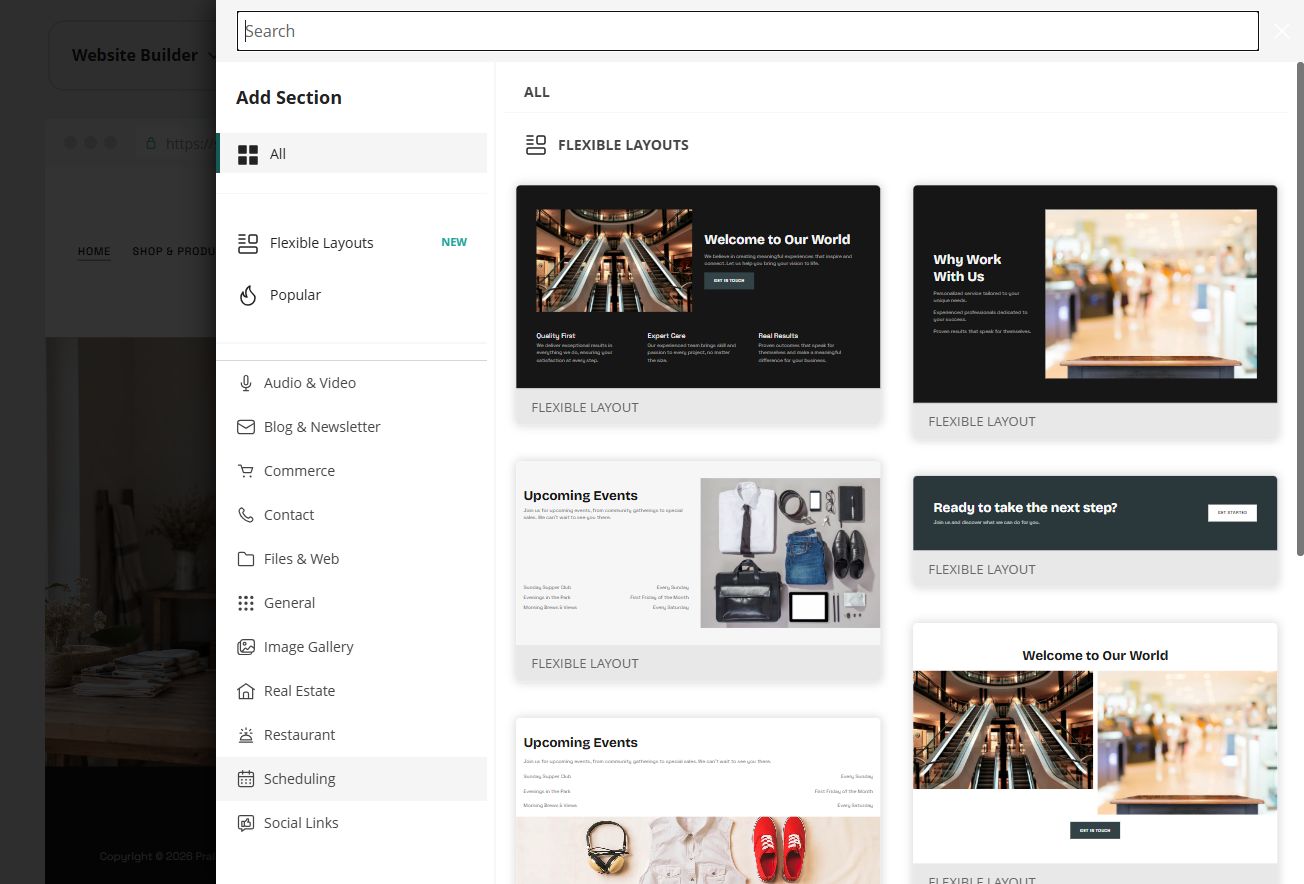Viewport: 1304px width, 884px height.
Task: Open Files & Web folder icon
Action: tap(246, 559)
